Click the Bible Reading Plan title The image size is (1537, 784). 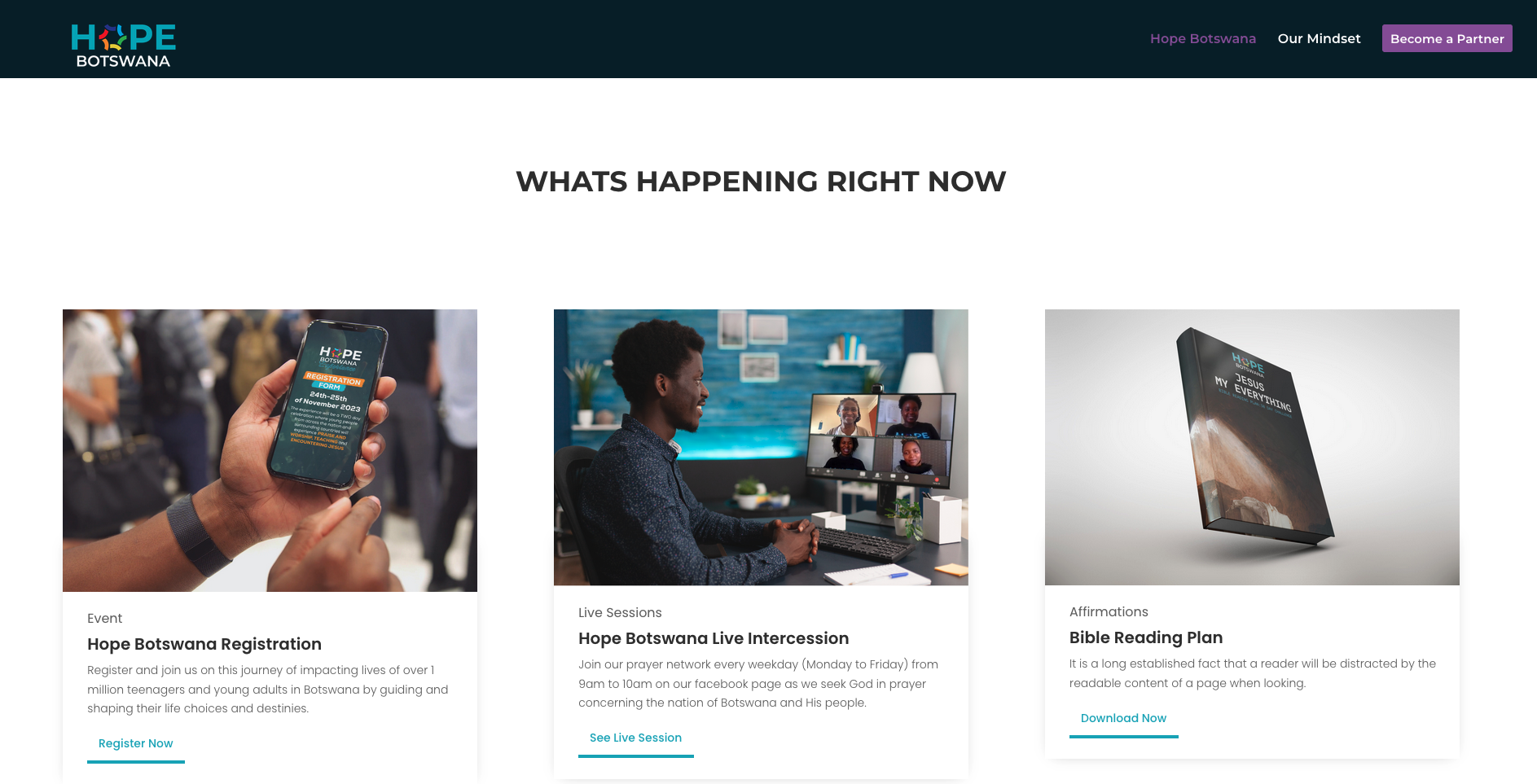pyautogui.click(x=1146, y=637)
